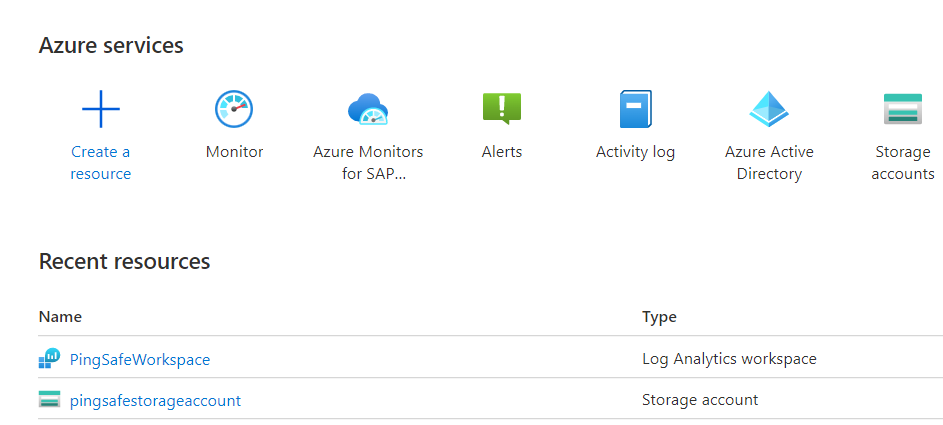The width and height of the screenshot is (943, 425).
Task: Open the pingsafestorageaccount resource link
Action: 155,400
